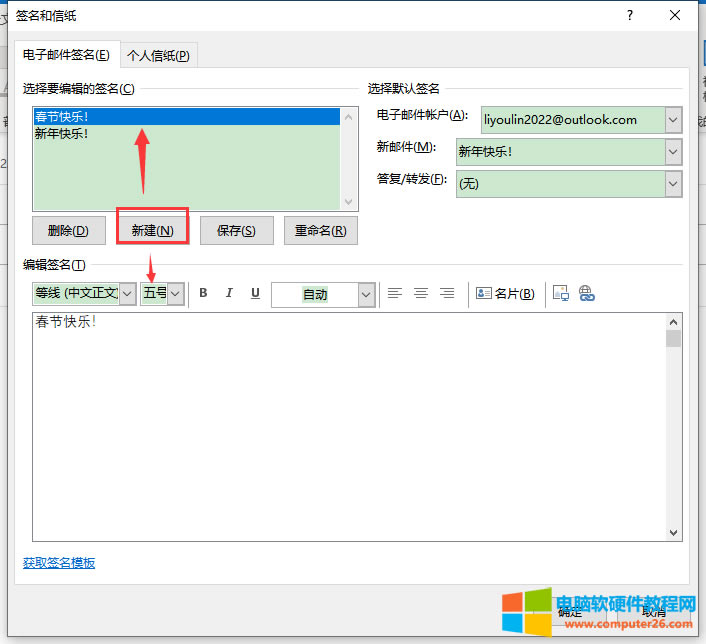Switch to the 个人信纸 tab
Viewport: 706px width, 644px height.
pos(158,55)
